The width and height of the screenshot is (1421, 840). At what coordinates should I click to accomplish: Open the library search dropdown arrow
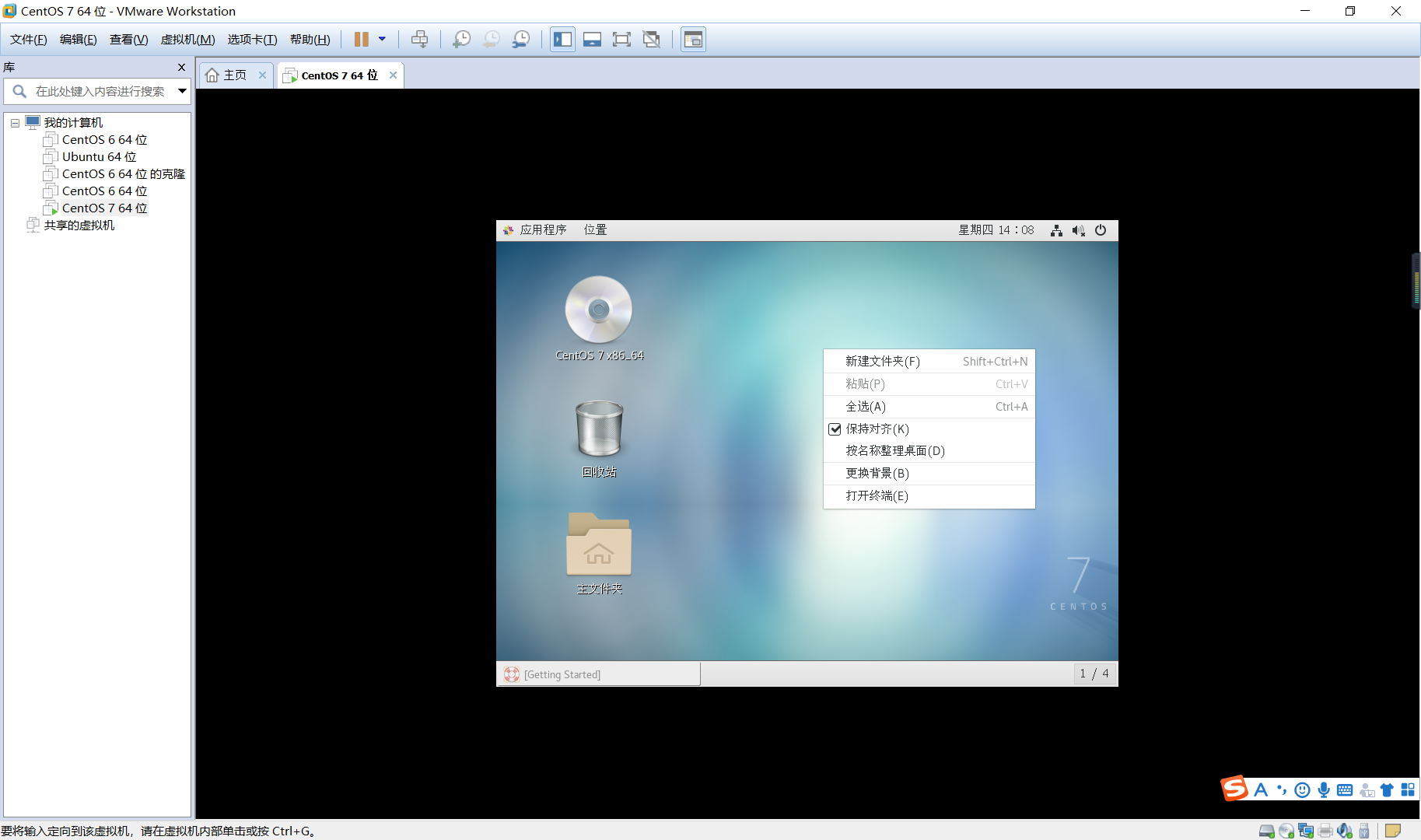tap(182, 91)
